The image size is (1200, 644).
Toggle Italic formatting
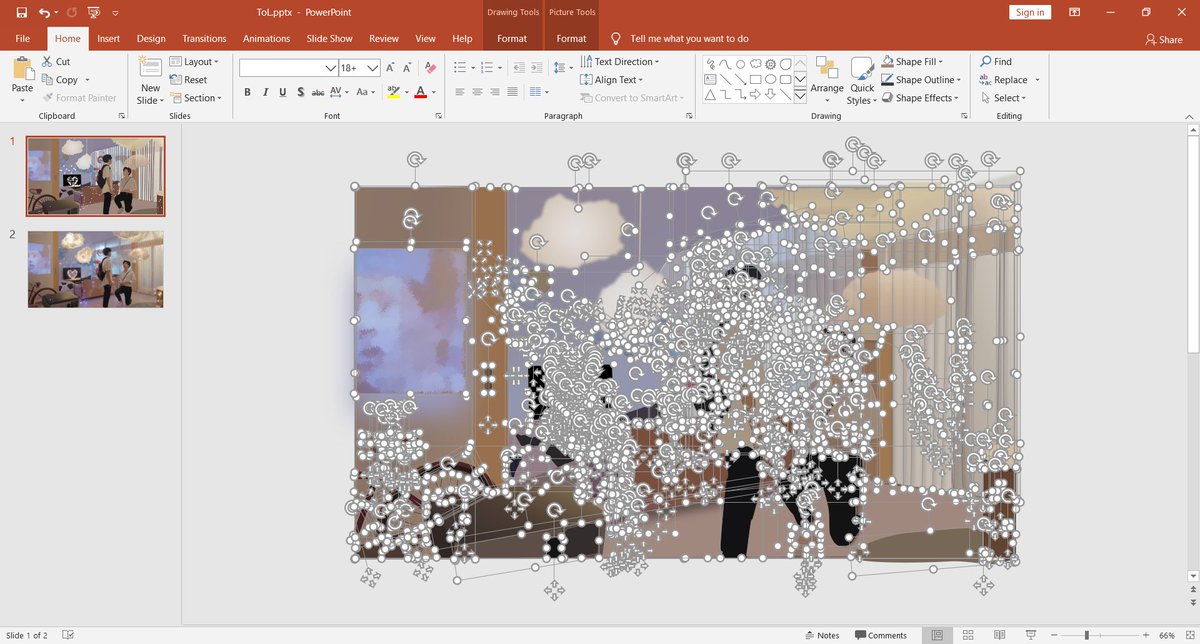pyautogui.click(x=265, y=92)
